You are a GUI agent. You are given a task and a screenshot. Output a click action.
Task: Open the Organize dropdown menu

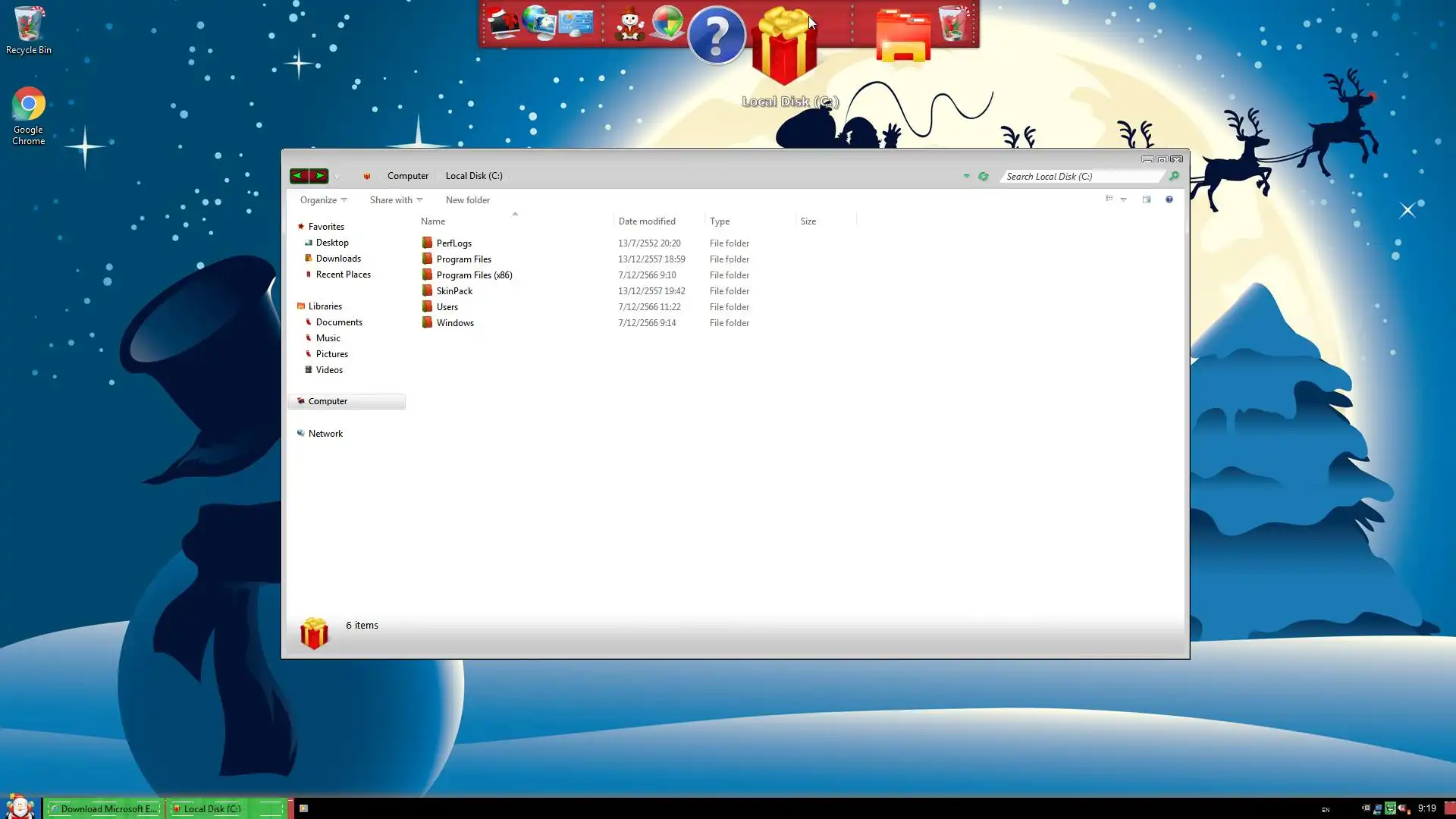click(323, 200)
